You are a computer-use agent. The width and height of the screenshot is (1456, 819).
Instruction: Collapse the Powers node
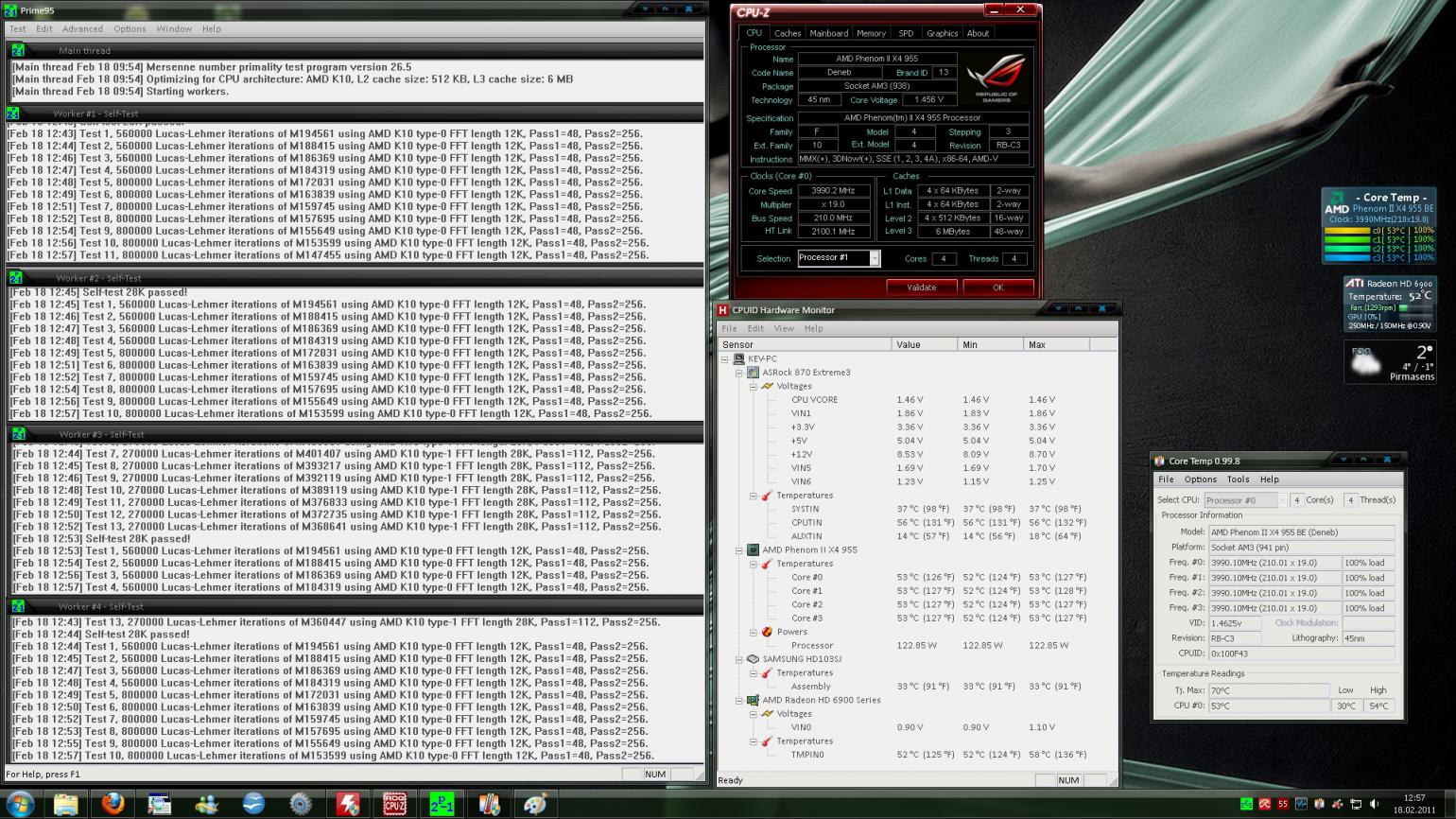pyautogui.click(x=754, y=632)
